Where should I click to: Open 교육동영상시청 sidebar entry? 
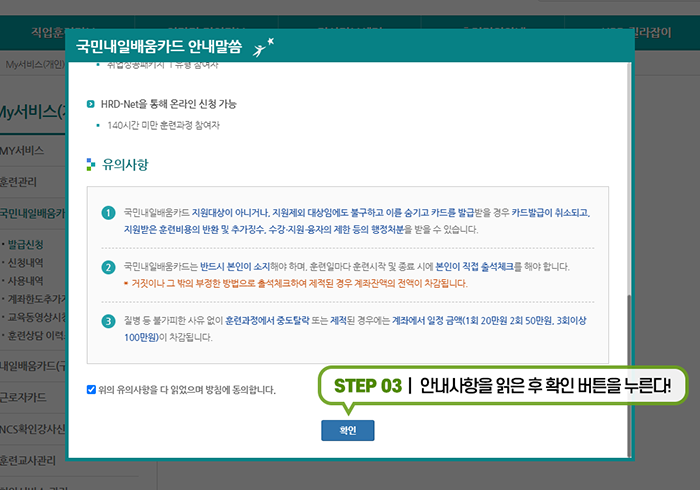[x=37, y=317]
